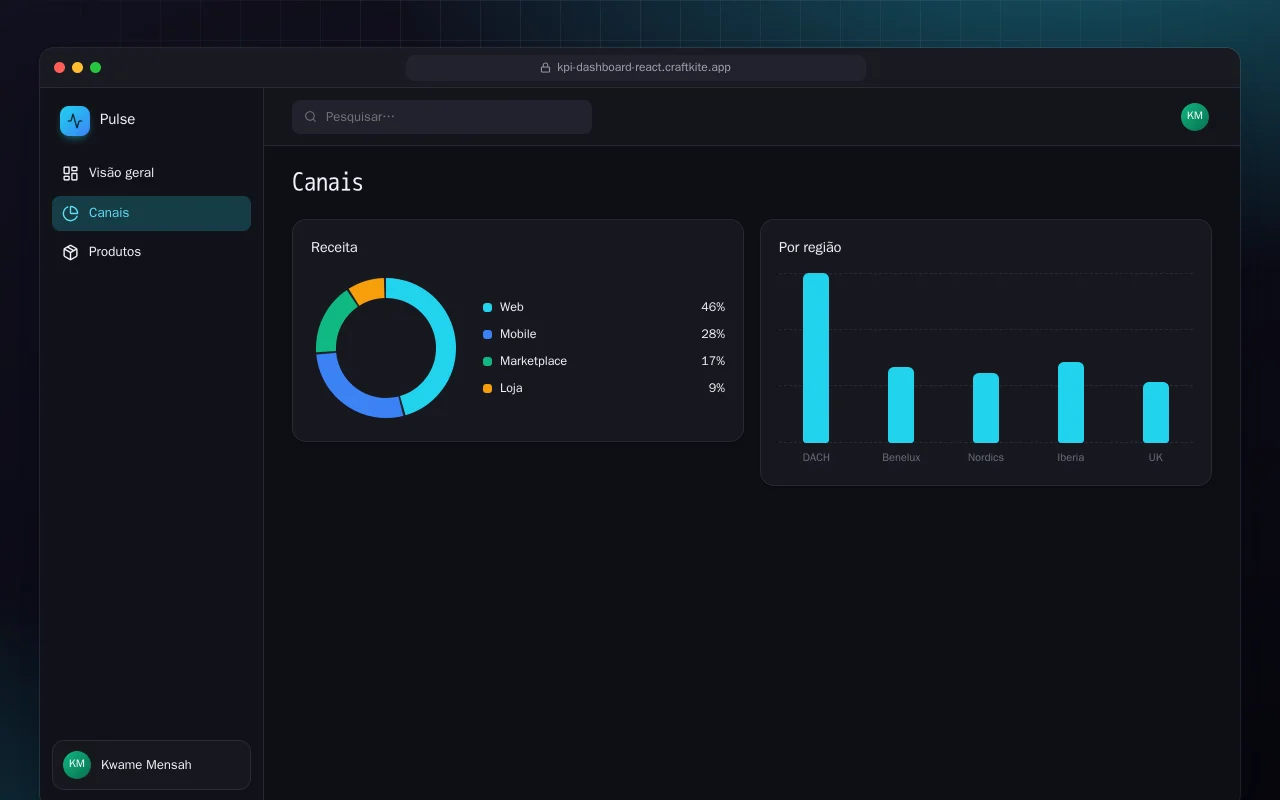Screen dimensions: 1280x800
Task: Click the 17% value
Action: tap(713, 361)
